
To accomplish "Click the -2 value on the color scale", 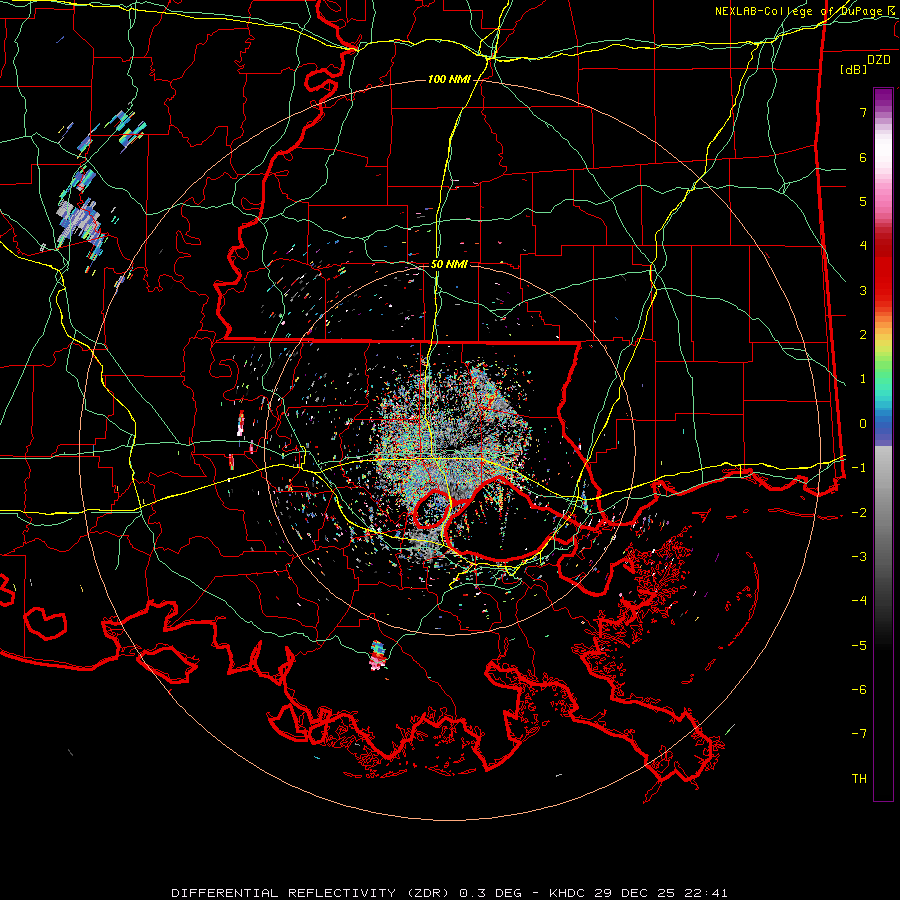I will pyautogui.click(x=859, y=513).
